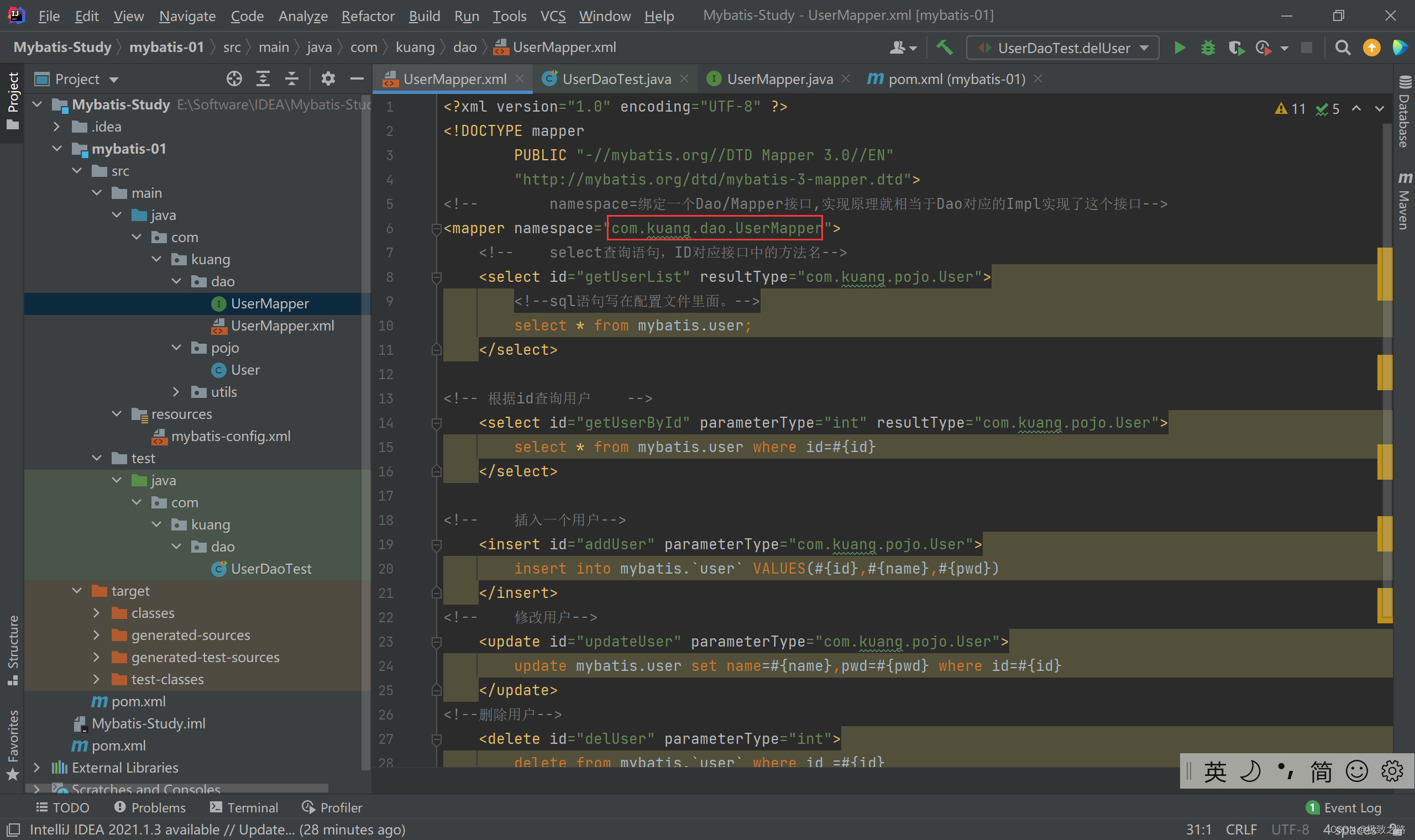Screen dimensions: 1415x840
Task: Open the VCS menu
Action: coord(552,16)
